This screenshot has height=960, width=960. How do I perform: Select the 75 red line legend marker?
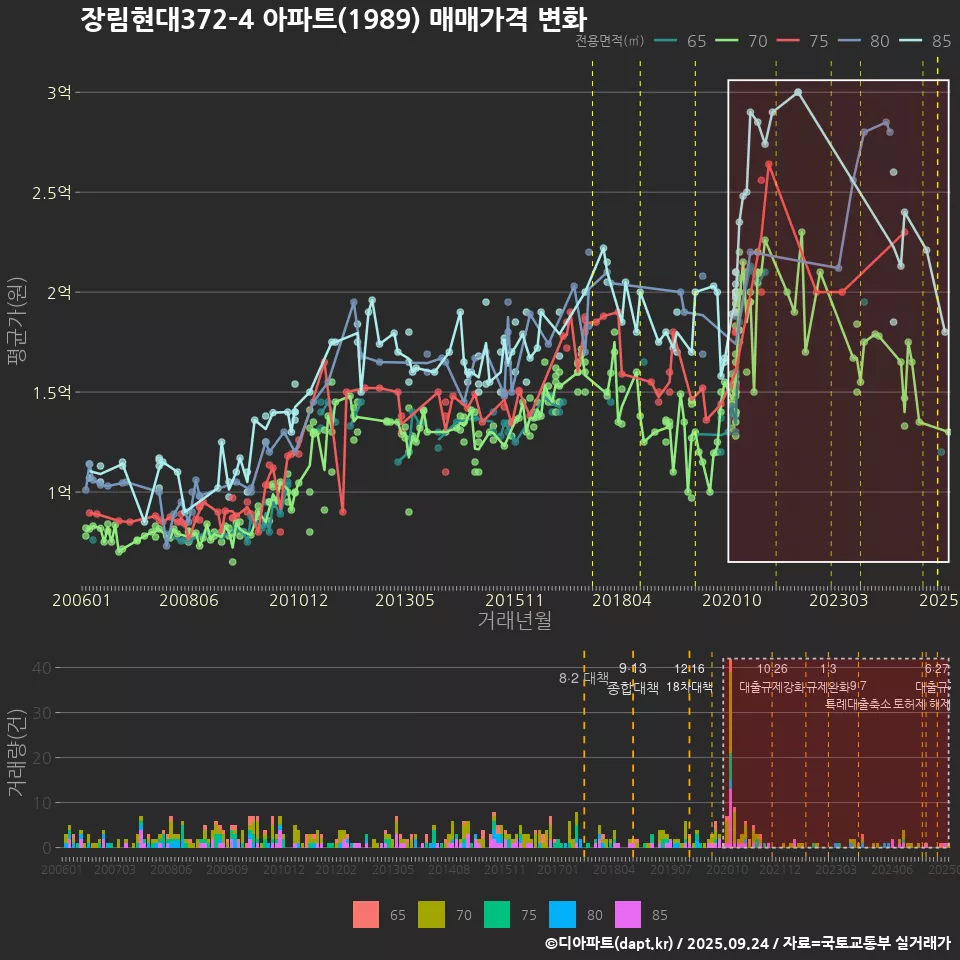789,41
